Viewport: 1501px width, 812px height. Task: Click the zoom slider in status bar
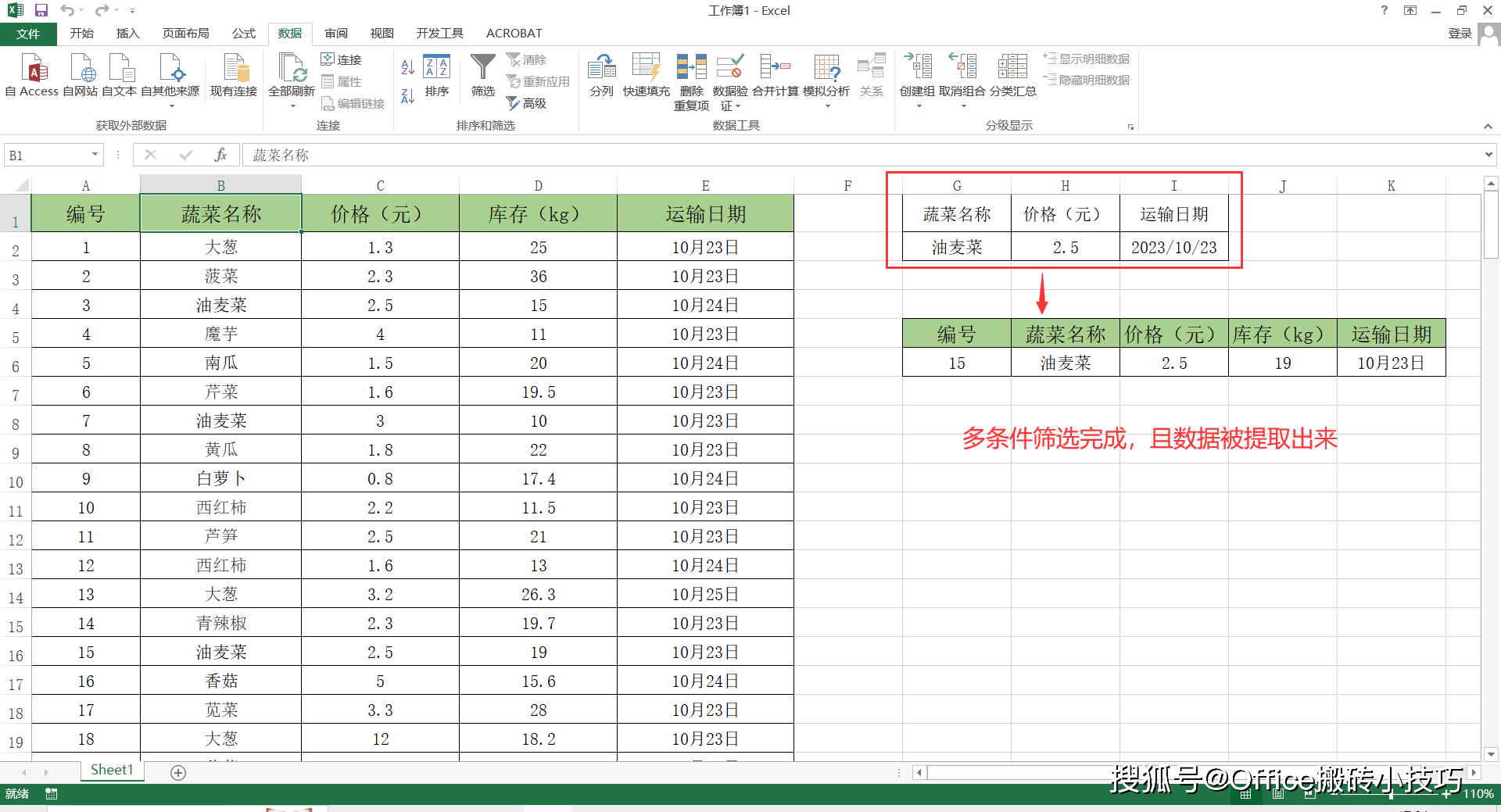click(1392, 794)
